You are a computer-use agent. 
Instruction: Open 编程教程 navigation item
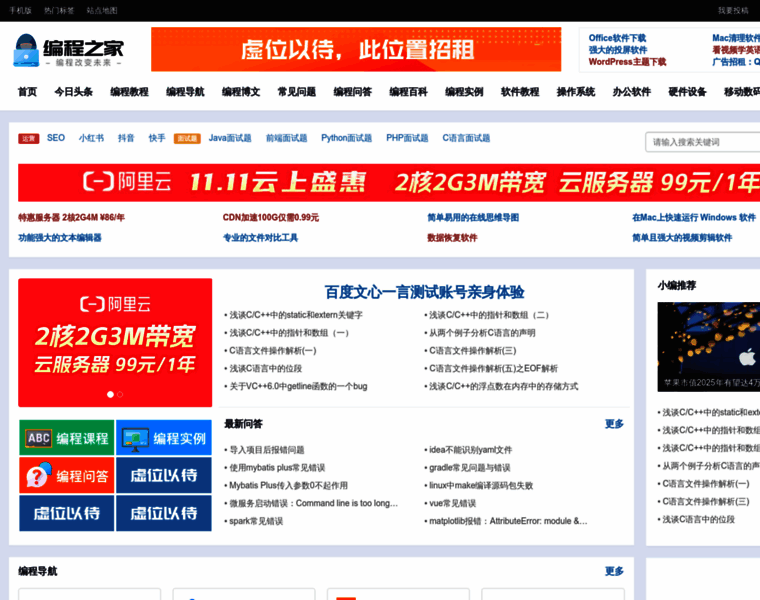[x=129, y=92]
